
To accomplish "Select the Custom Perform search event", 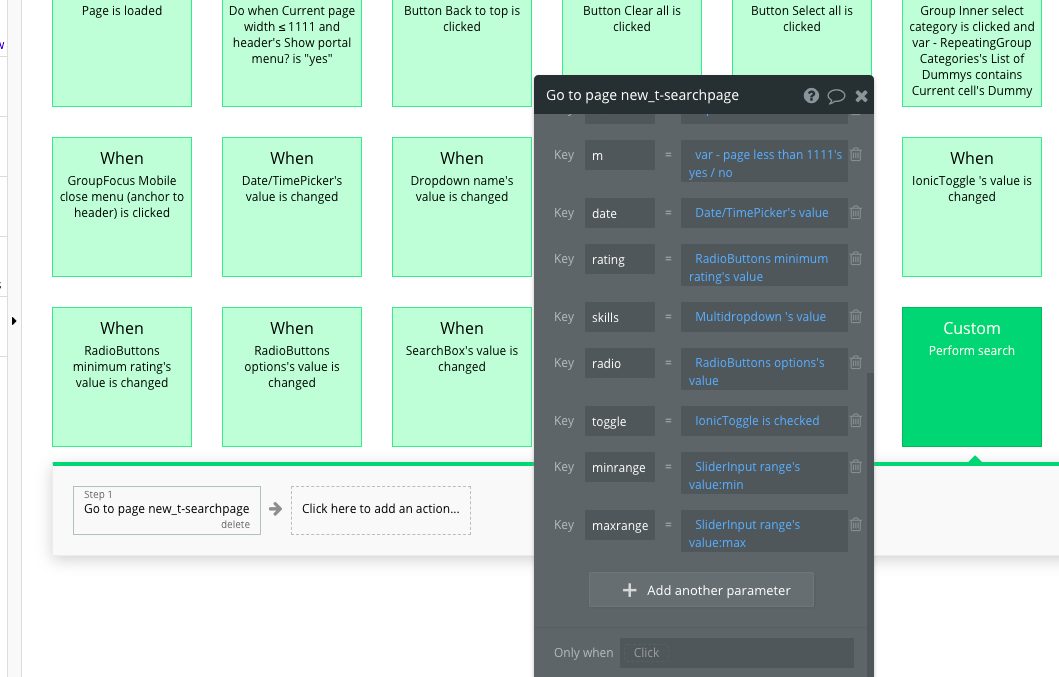I will (971, 377).
